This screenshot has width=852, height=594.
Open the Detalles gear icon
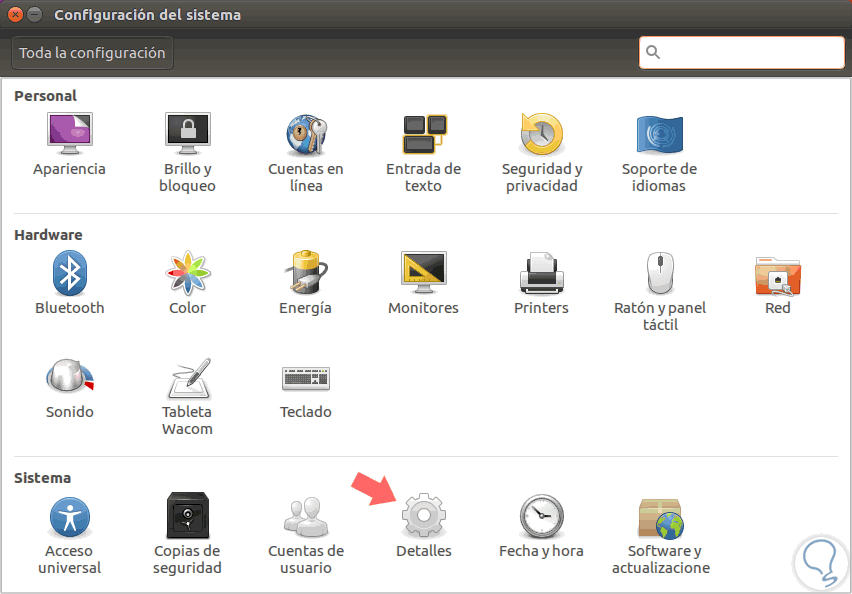click(x=424, y=515)
